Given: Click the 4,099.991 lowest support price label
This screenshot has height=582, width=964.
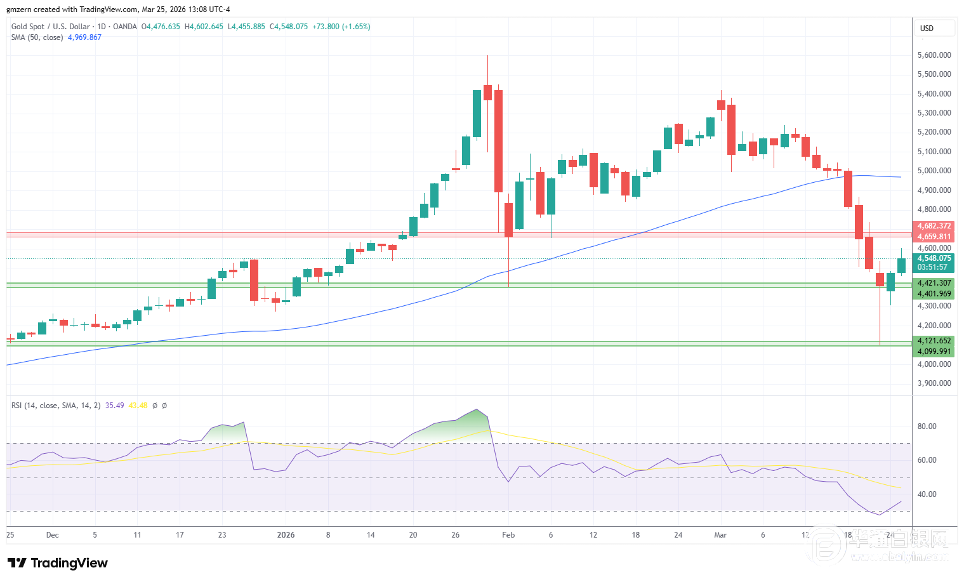Looking at the screenshot, I should [x=934, y=351].
